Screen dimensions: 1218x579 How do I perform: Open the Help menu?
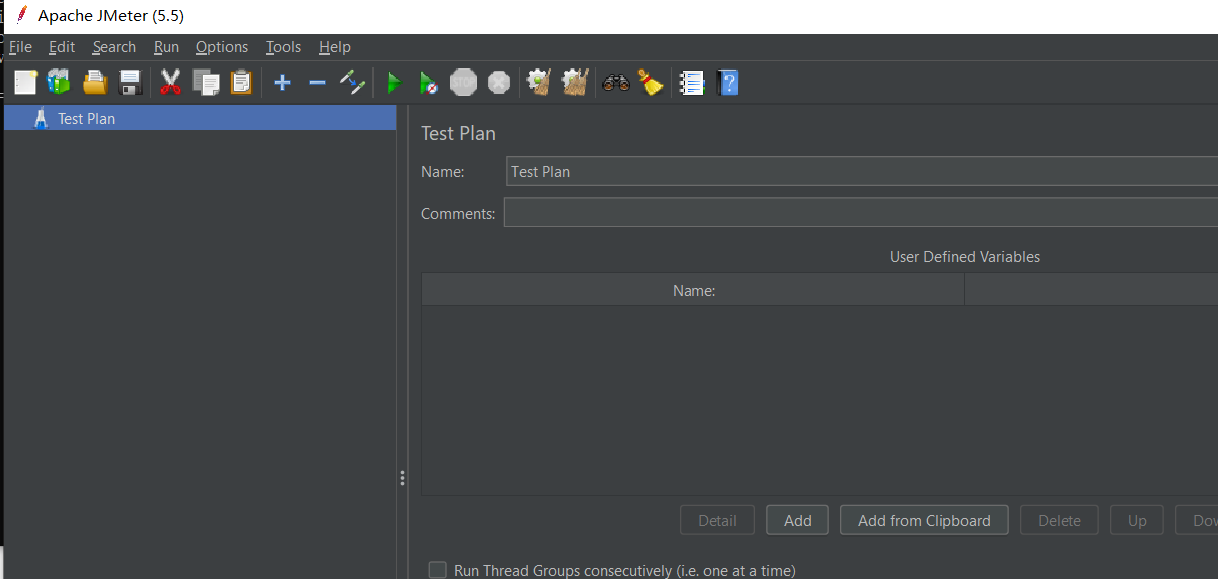point(335,47)
